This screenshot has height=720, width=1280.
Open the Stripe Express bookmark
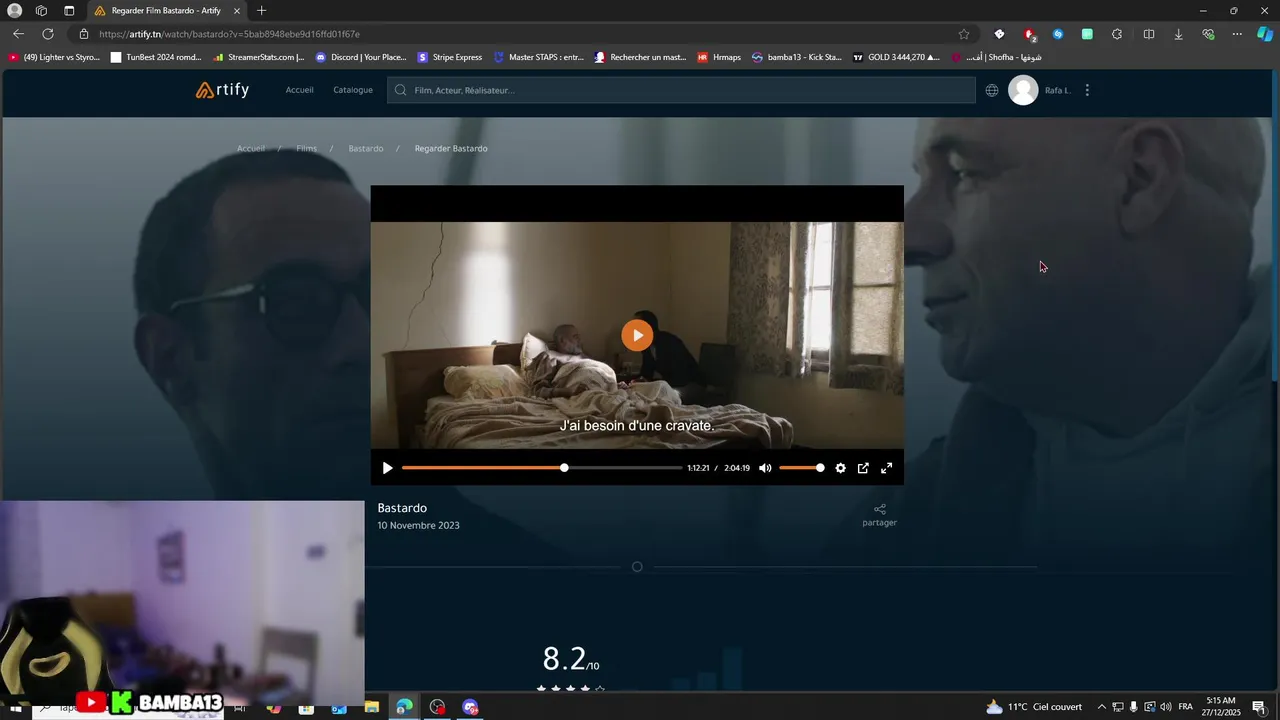tap(450, 57)
